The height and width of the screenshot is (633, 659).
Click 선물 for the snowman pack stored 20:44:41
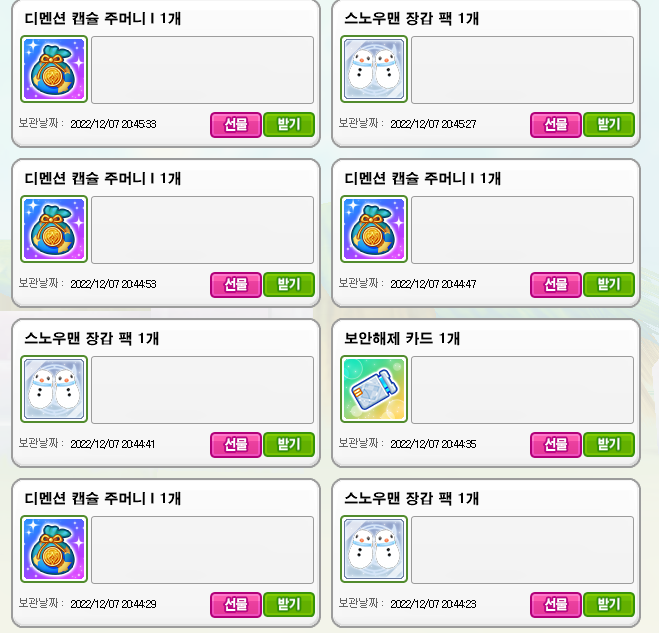236,444
